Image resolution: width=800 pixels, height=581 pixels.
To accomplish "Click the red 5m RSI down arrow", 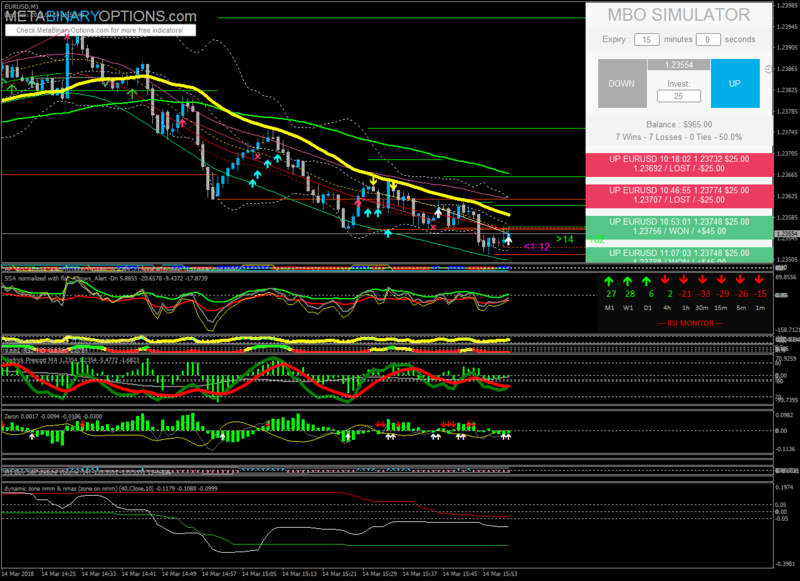I will pyautogui.click(x=742, y=281).
